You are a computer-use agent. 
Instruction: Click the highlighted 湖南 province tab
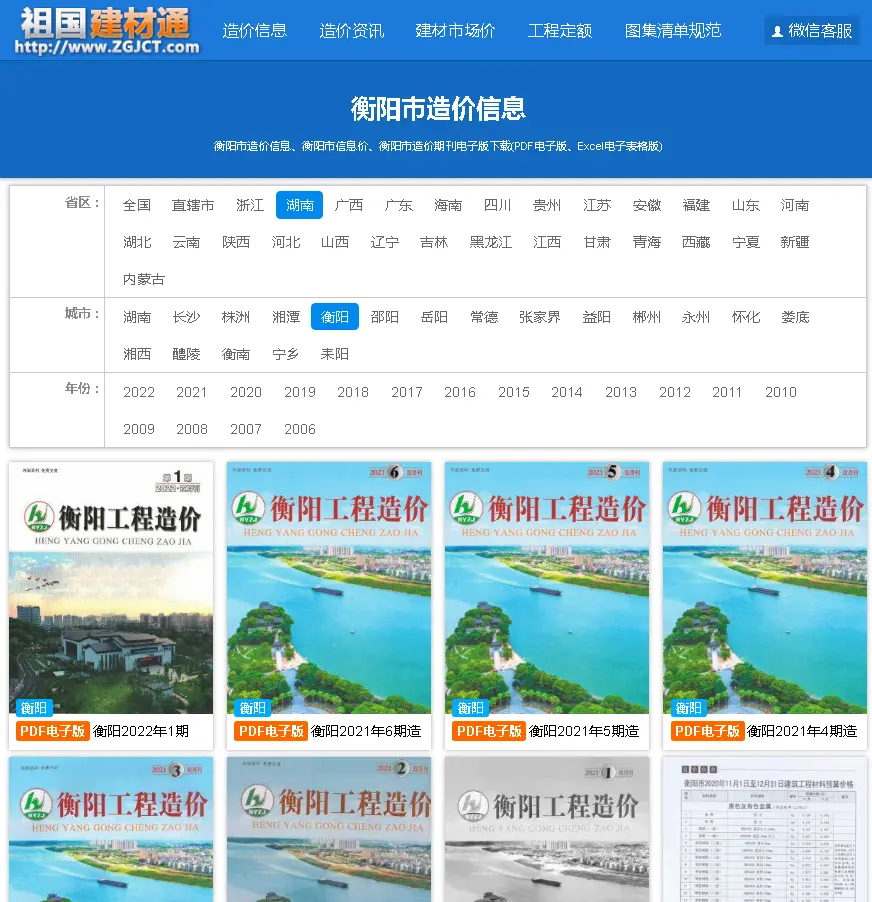pyautogui.click(x=299, y=205)
